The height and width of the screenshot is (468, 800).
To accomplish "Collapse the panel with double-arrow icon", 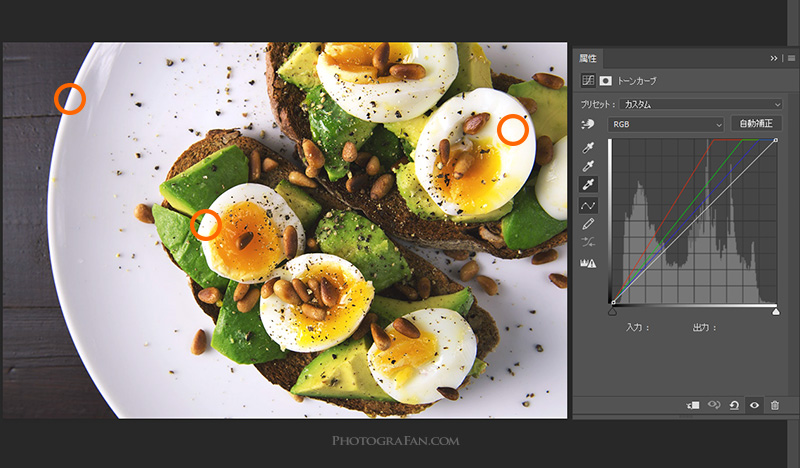I will pyautogui.click(x=774, y=58).
